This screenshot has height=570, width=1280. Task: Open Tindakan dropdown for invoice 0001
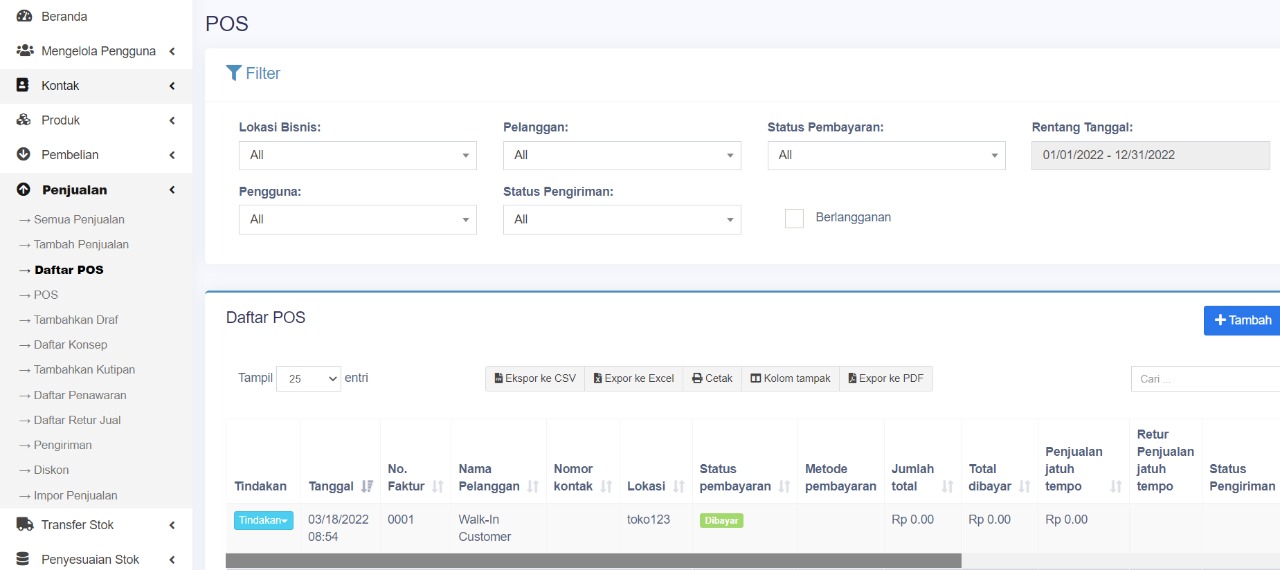click(x=264, y=520)
